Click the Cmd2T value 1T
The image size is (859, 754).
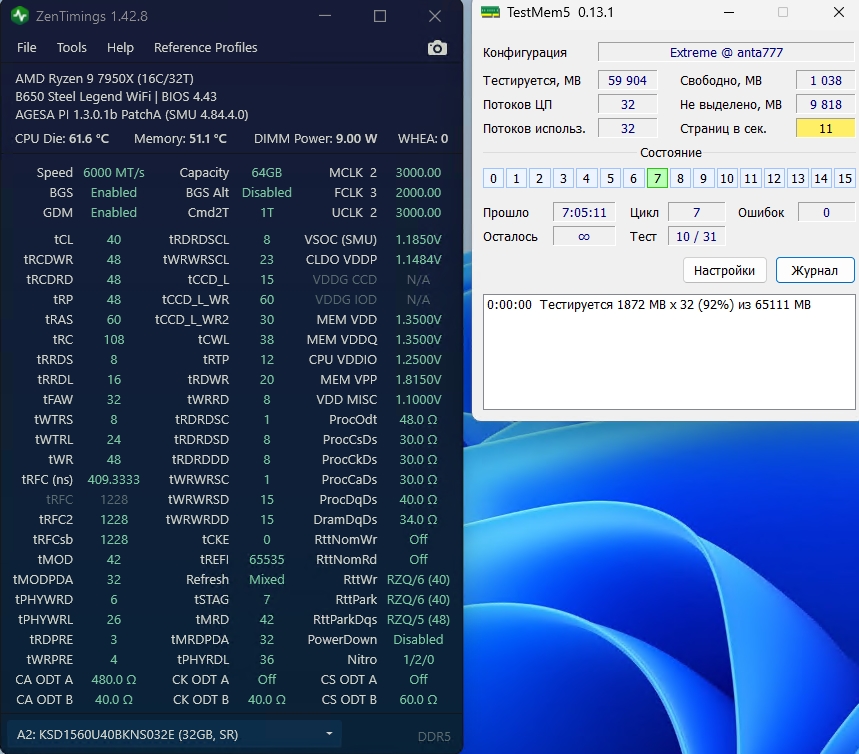coord(267,213)
